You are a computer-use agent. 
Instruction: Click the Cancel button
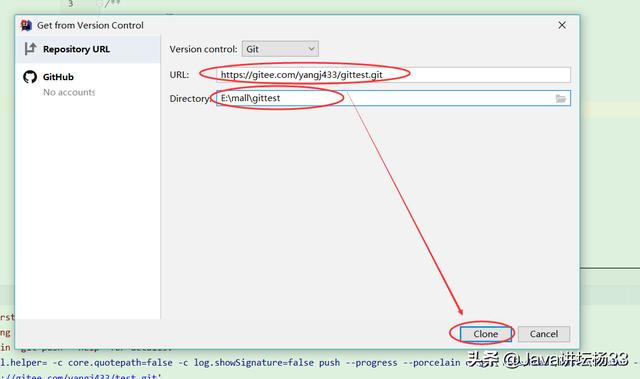point(544,334)
